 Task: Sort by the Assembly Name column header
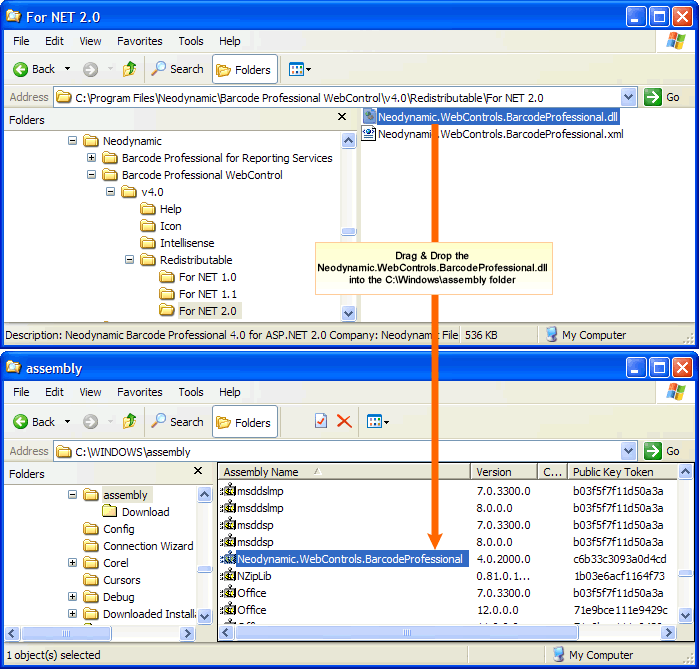pyautogui.click(x=344, y=472)
